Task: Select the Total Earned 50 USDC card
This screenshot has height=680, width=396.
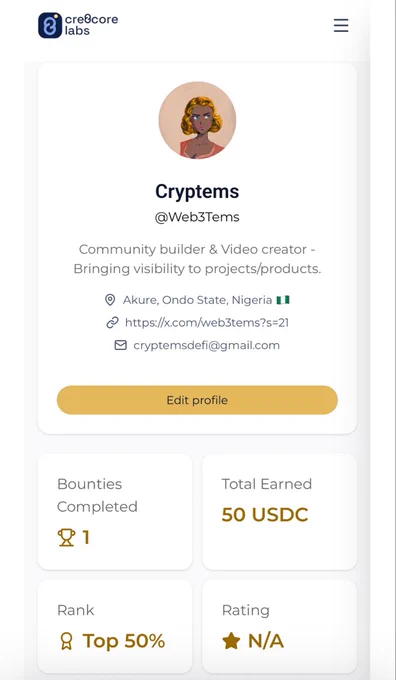Action: pos(280,512)
